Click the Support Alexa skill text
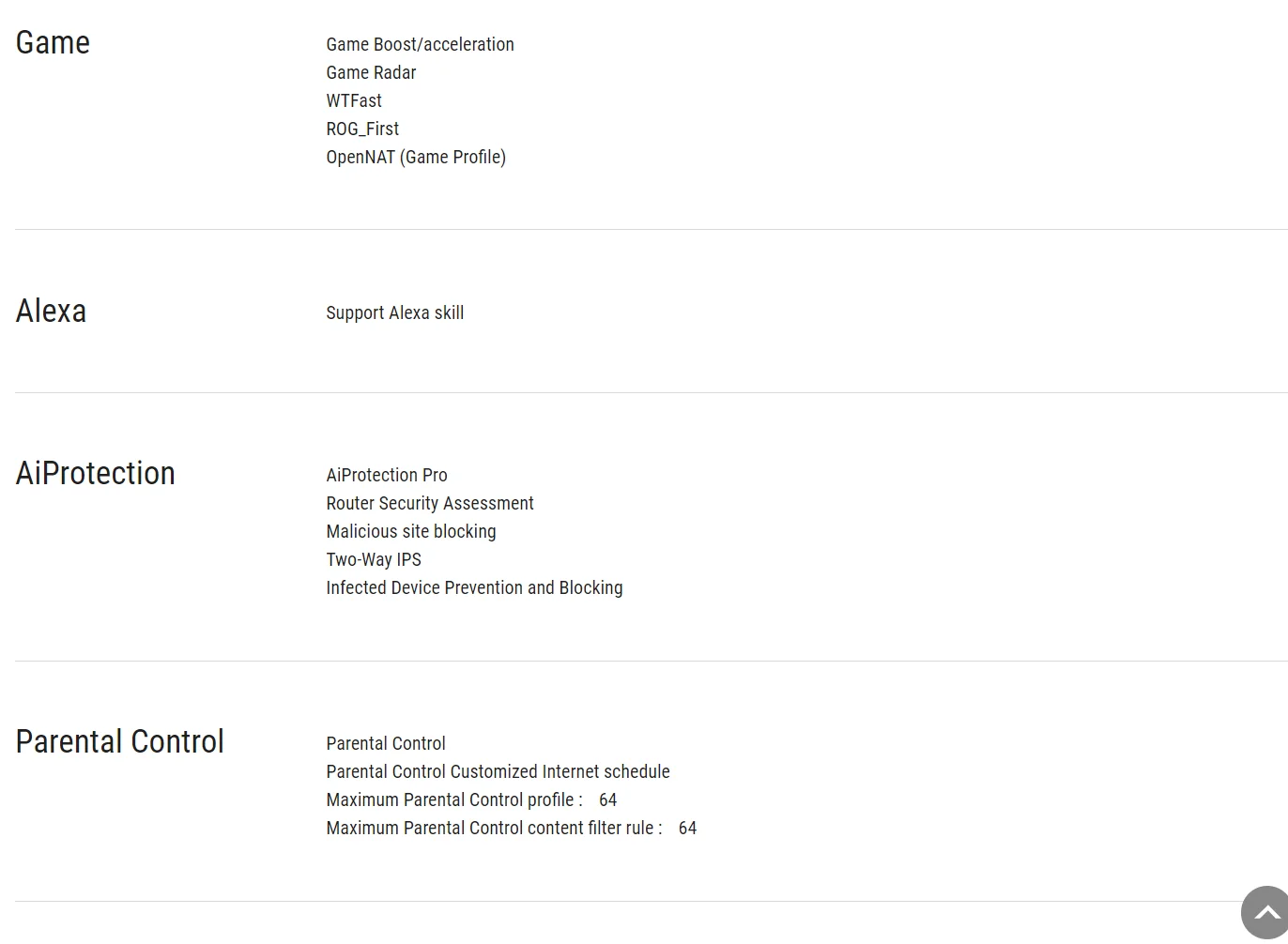Image resolution: width=1288 pixels, height=944 pixels. point(394,312)
